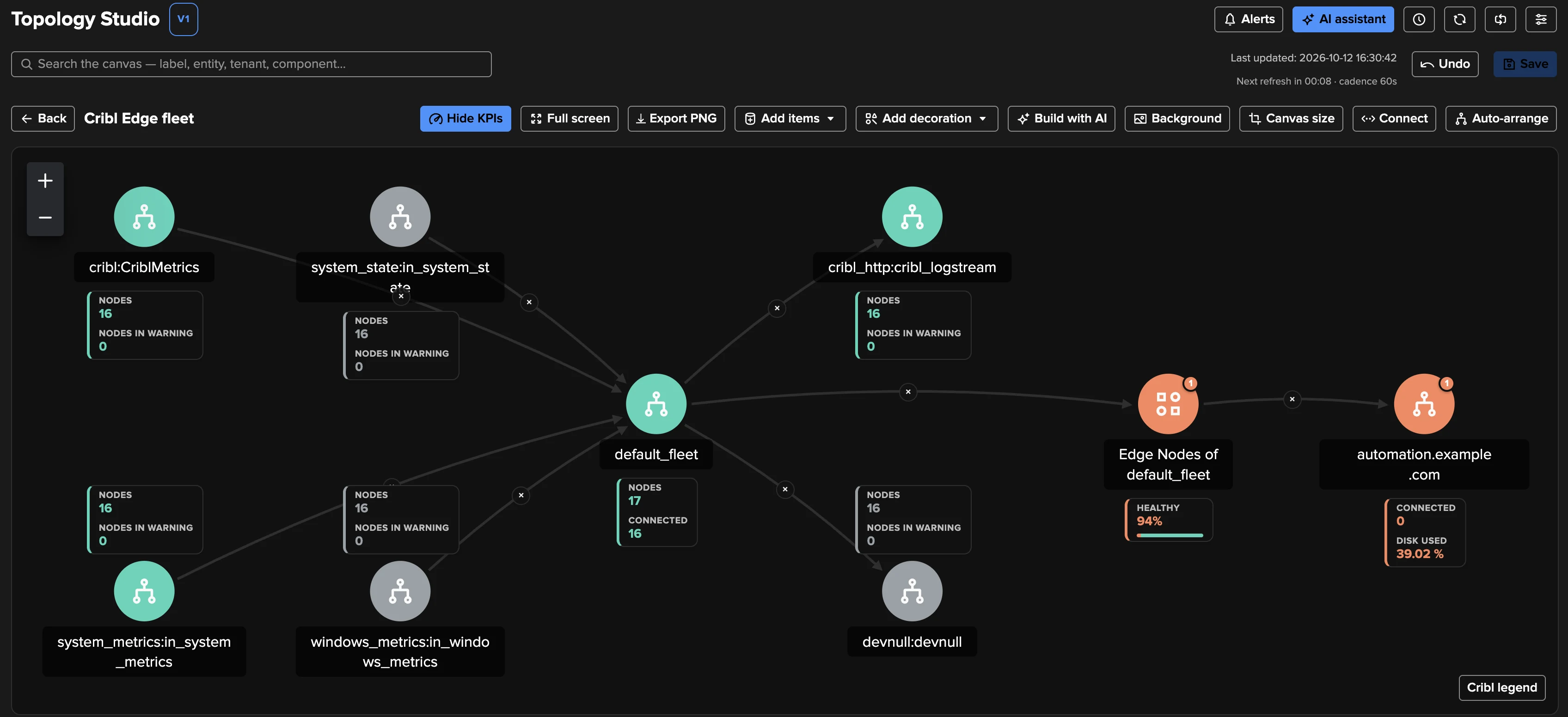
Task: Expand the Add items dropdown
Action: (x=790, y=119)
